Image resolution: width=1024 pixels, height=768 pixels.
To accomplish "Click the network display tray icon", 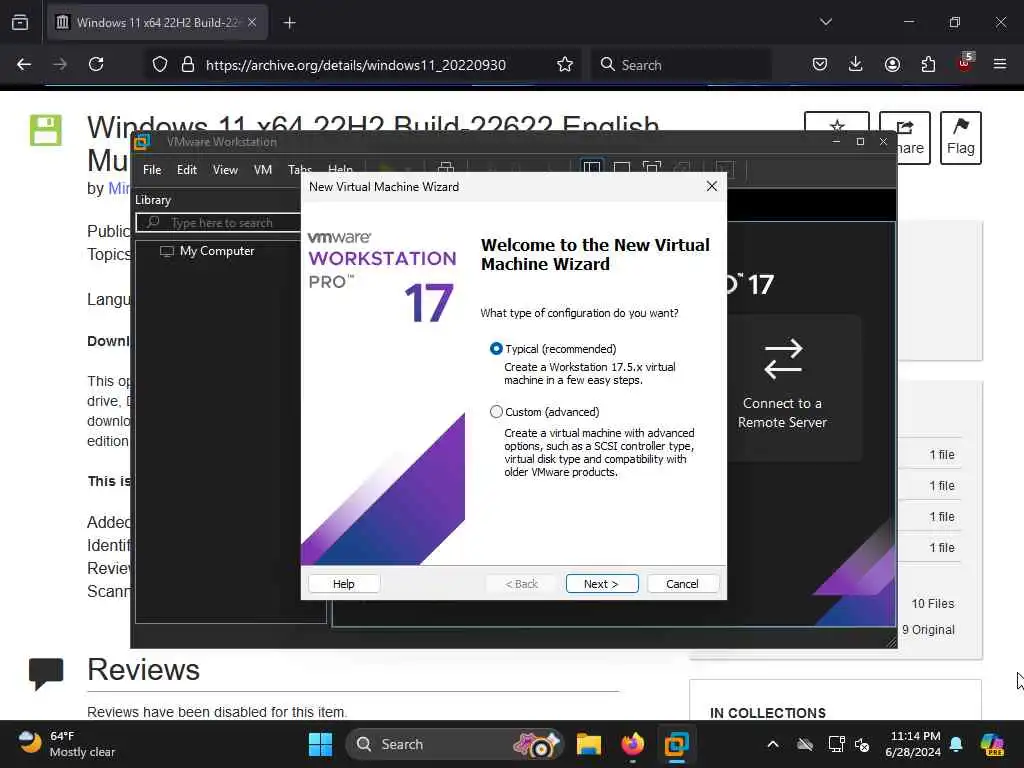I will point(836,744).
